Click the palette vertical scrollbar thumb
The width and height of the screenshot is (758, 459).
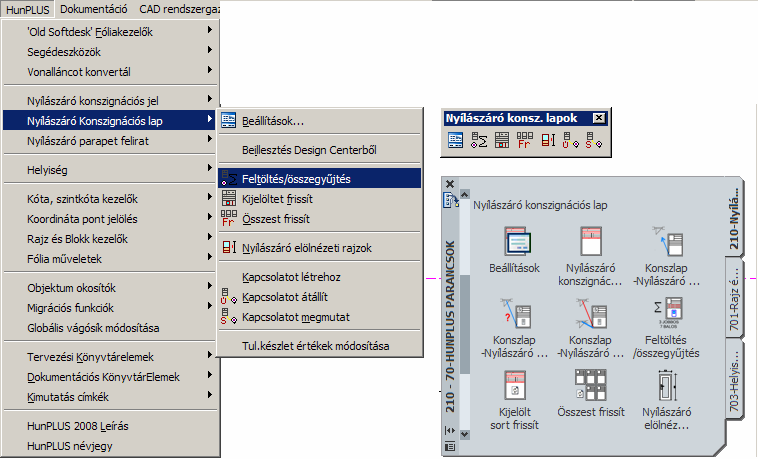coord(465,324)
